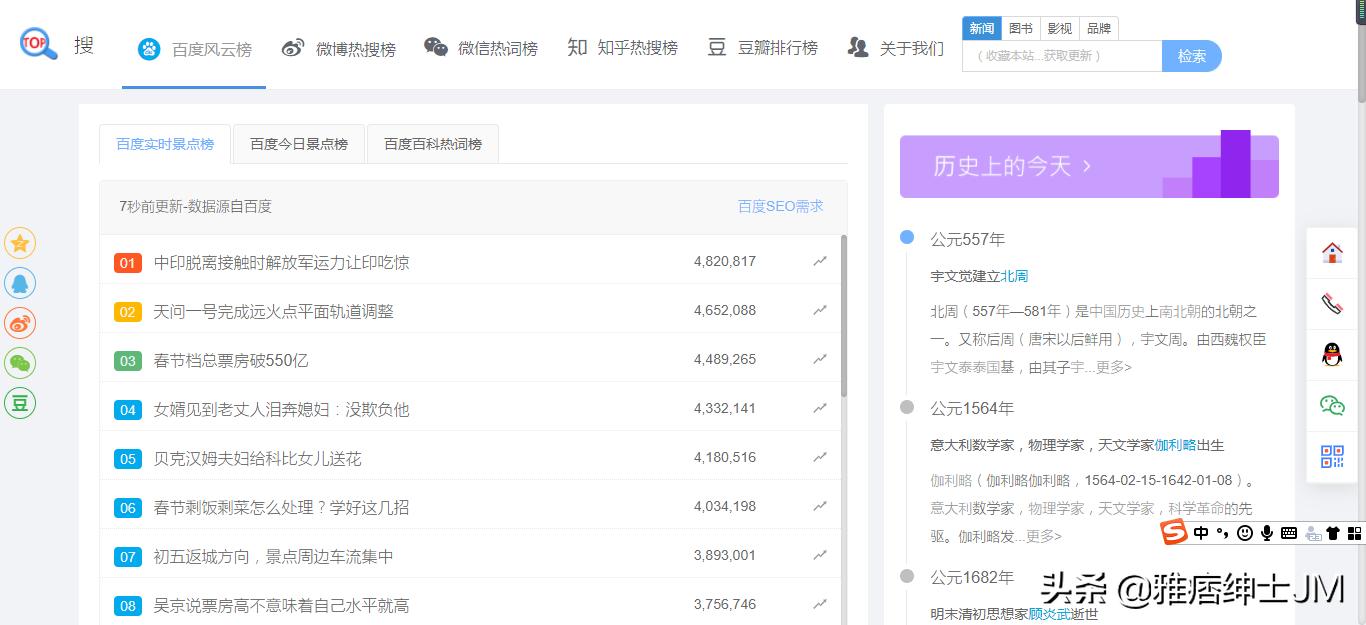Open the 百度百科热词榜 tab
Screen dimensions: 1366x625
click(432, 144)
